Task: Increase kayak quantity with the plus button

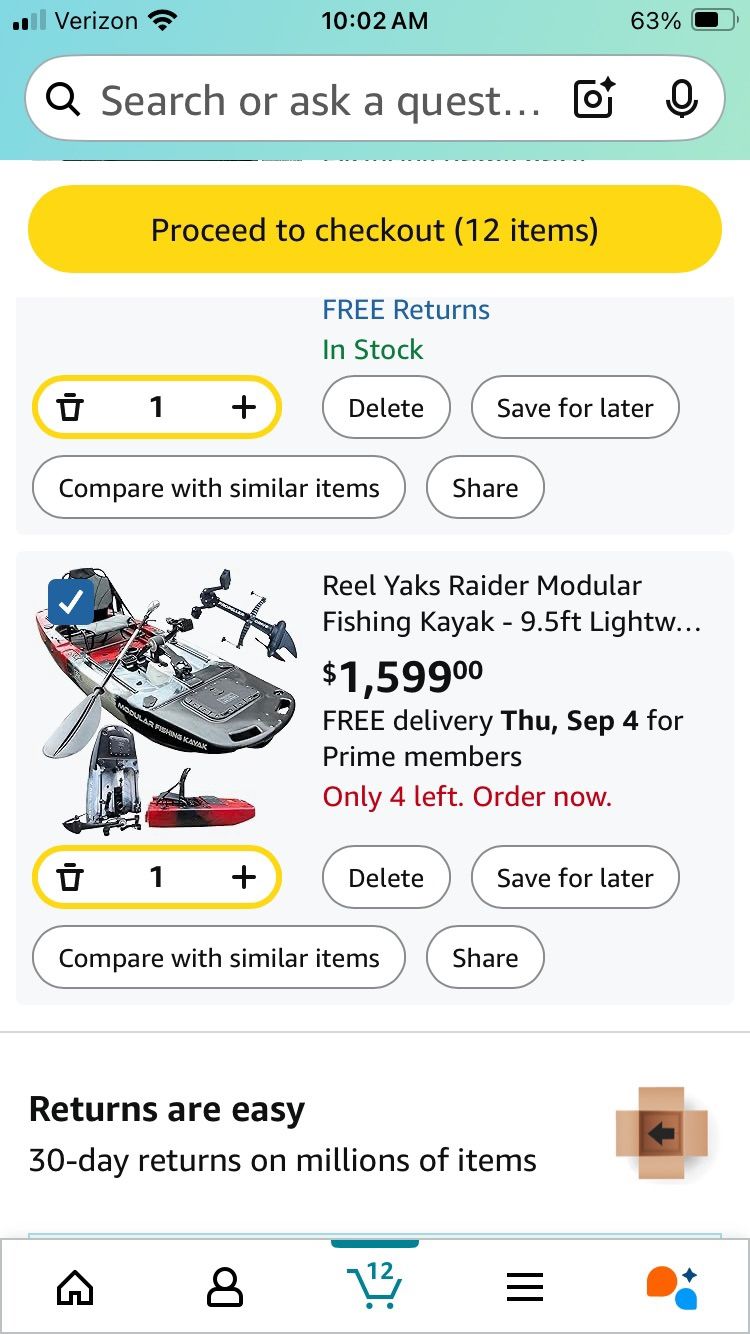Action: pyautogui.click(x=243, y=877)
